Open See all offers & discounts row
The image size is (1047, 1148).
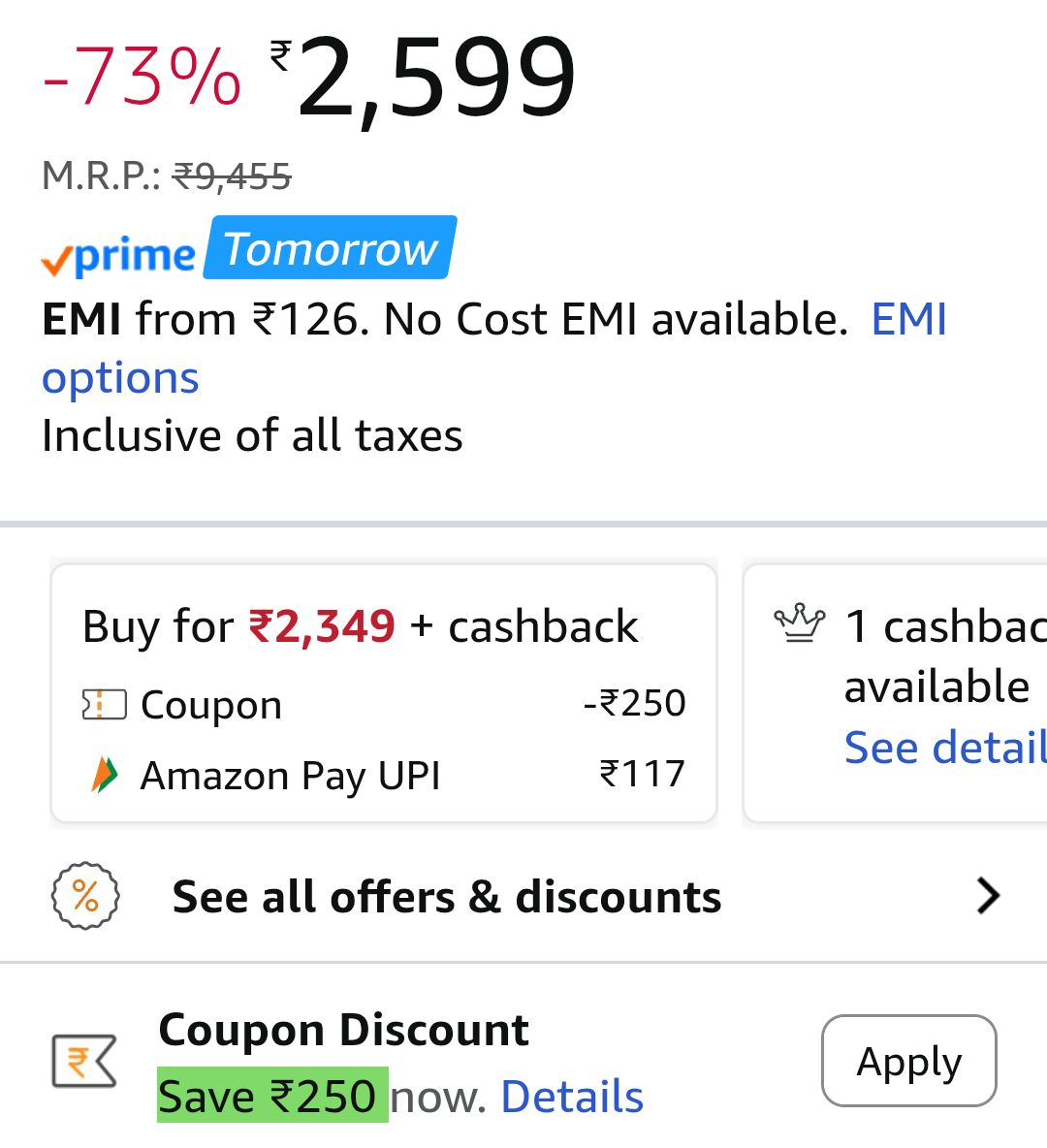446,897
